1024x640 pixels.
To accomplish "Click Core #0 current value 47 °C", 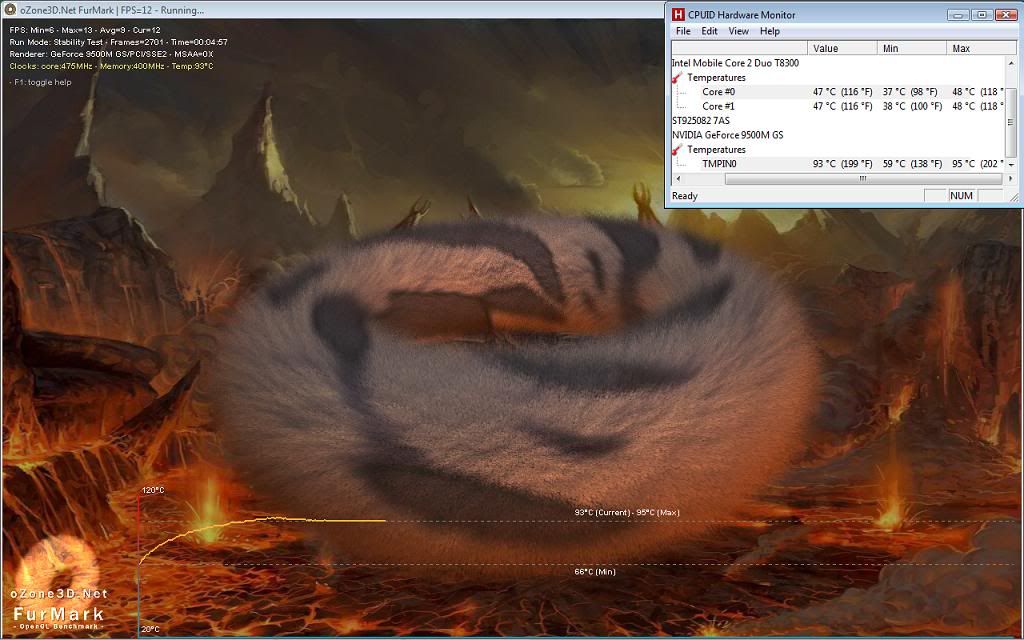I will [842, 91].
